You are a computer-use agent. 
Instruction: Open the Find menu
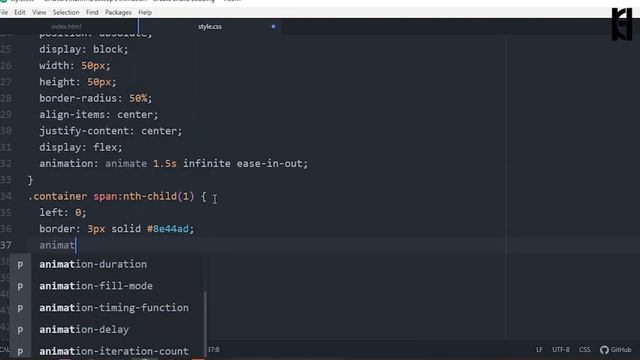(x=92, y=12)
